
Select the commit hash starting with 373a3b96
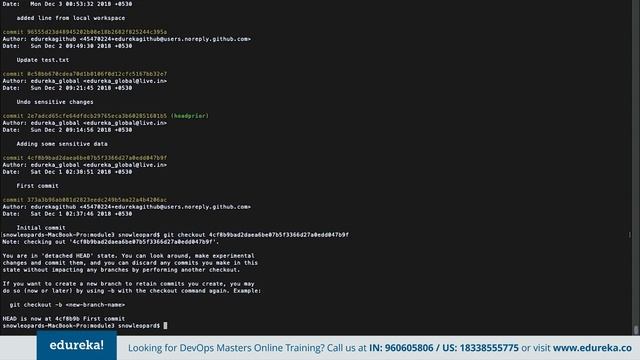(x=97, y=200)
